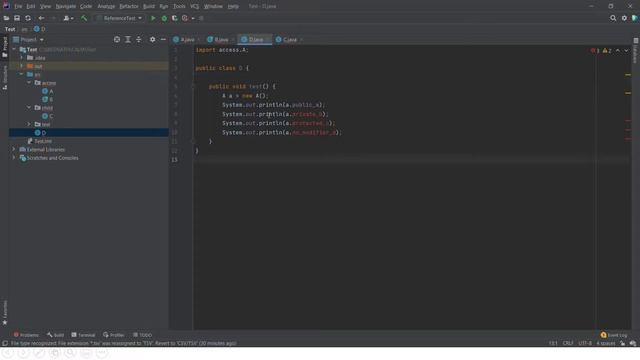Click the yellow warnings indicator in editor
Image resolution: width=640 pixels, height=360 pixels.
[607, 51]
